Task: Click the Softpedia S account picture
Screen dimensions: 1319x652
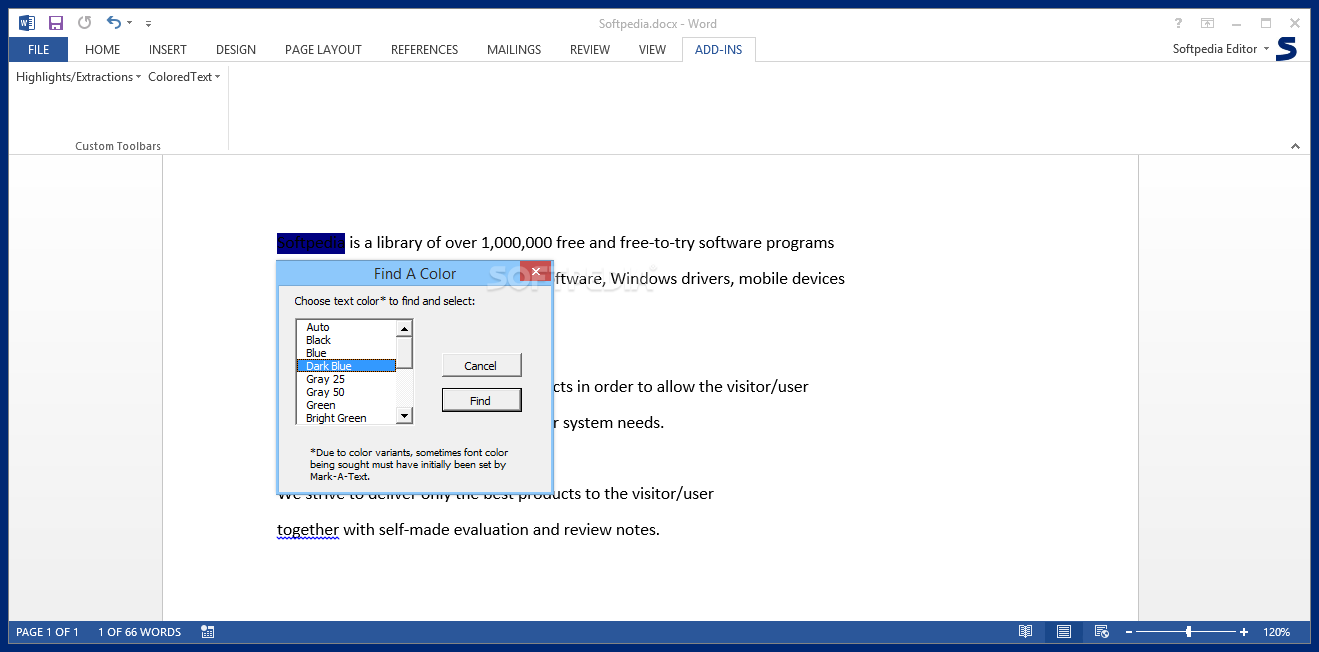Action: click(x=1287, y=49)
